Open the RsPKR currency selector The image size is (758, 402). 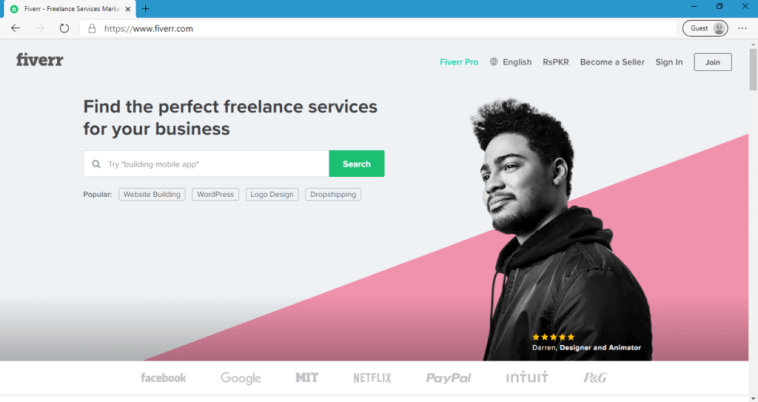pyautogui.click(x=555, y=62)
